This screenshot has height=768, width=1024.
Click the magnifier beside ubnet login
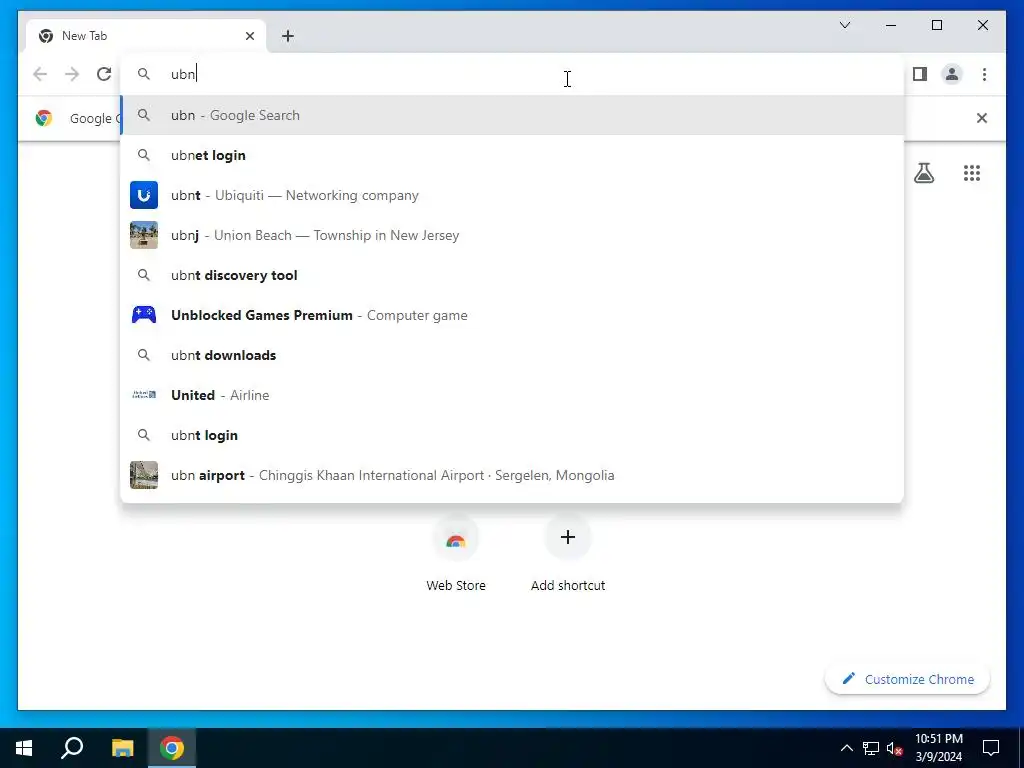144,155
